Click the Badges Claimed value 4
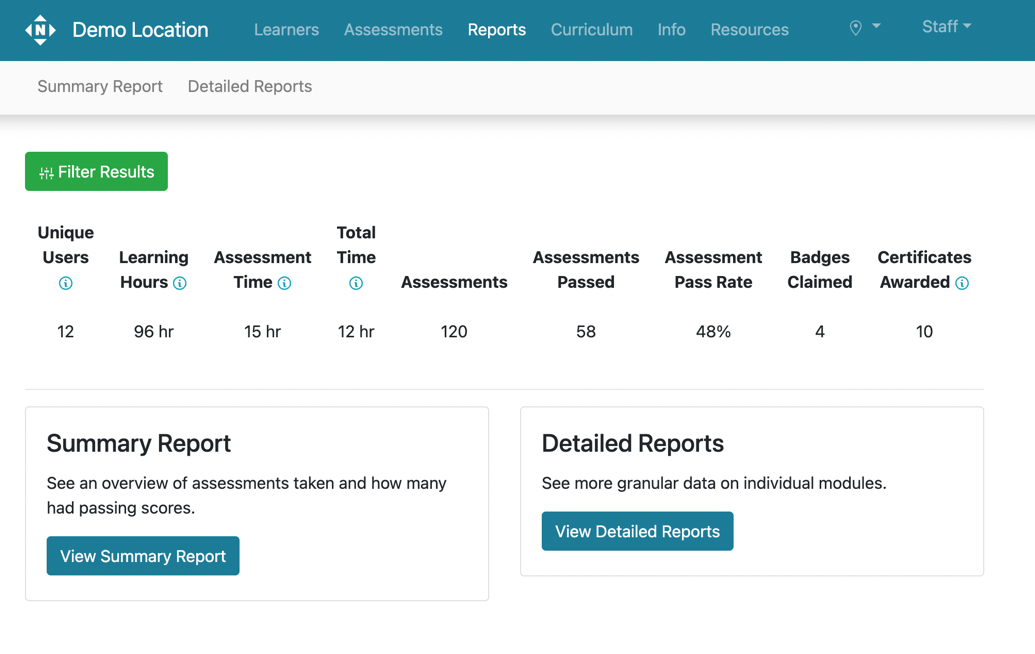Image resolution: width=1035 pixels, height=654 pixels. click(820, 331)
